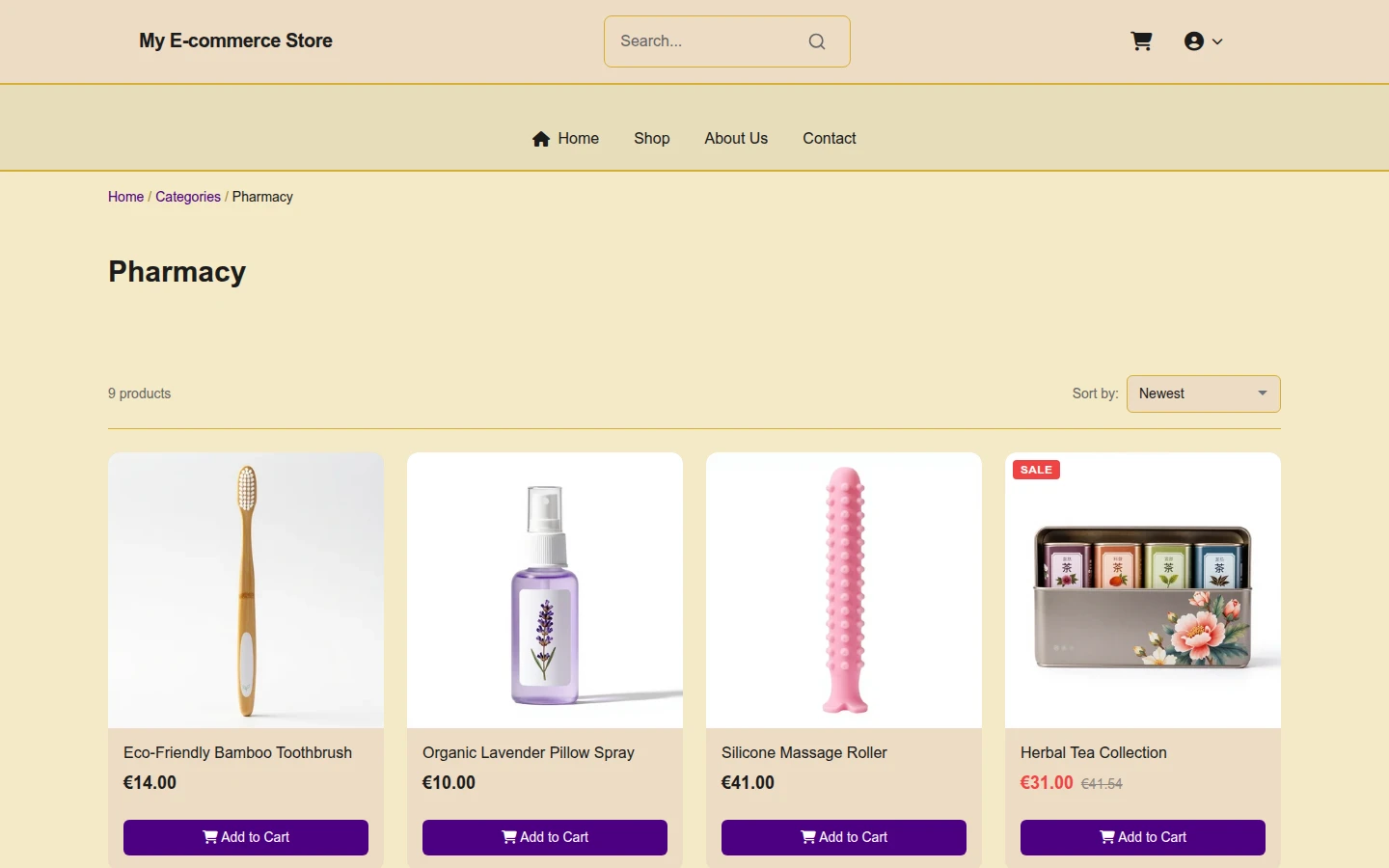Screen dimensions: 1389x868
Task: Open the bamboo toothbrush product image
Action: (x=246, y=590)
